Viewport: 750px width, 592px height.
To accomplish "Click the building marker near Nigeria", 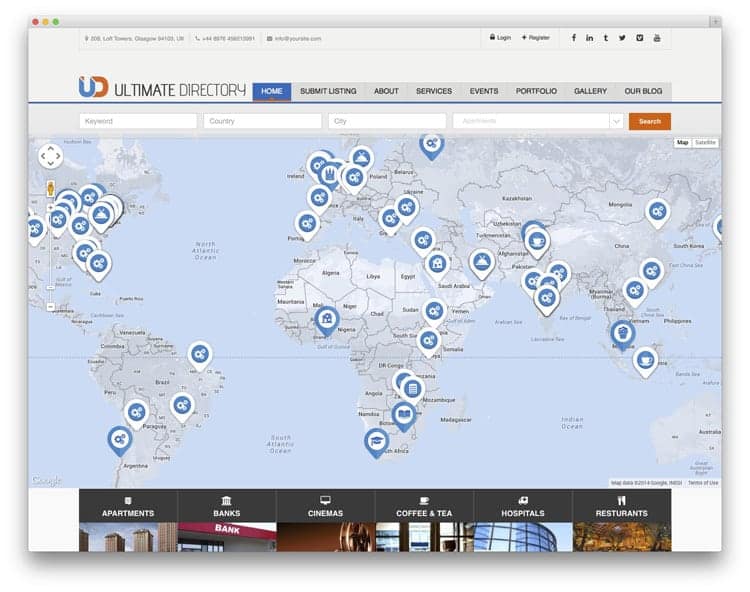I will [x=327, y=318].
